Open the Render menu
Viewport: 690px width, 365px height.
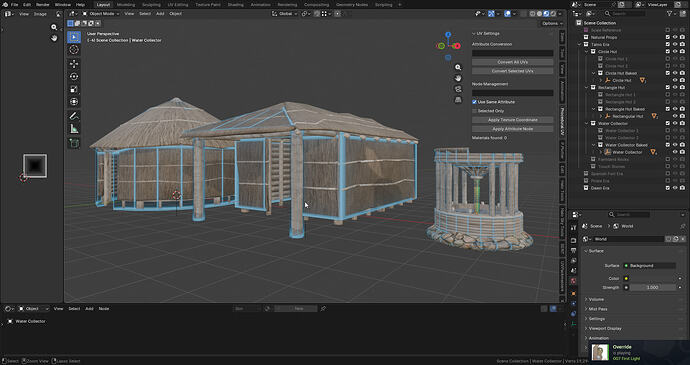point(42,4)
